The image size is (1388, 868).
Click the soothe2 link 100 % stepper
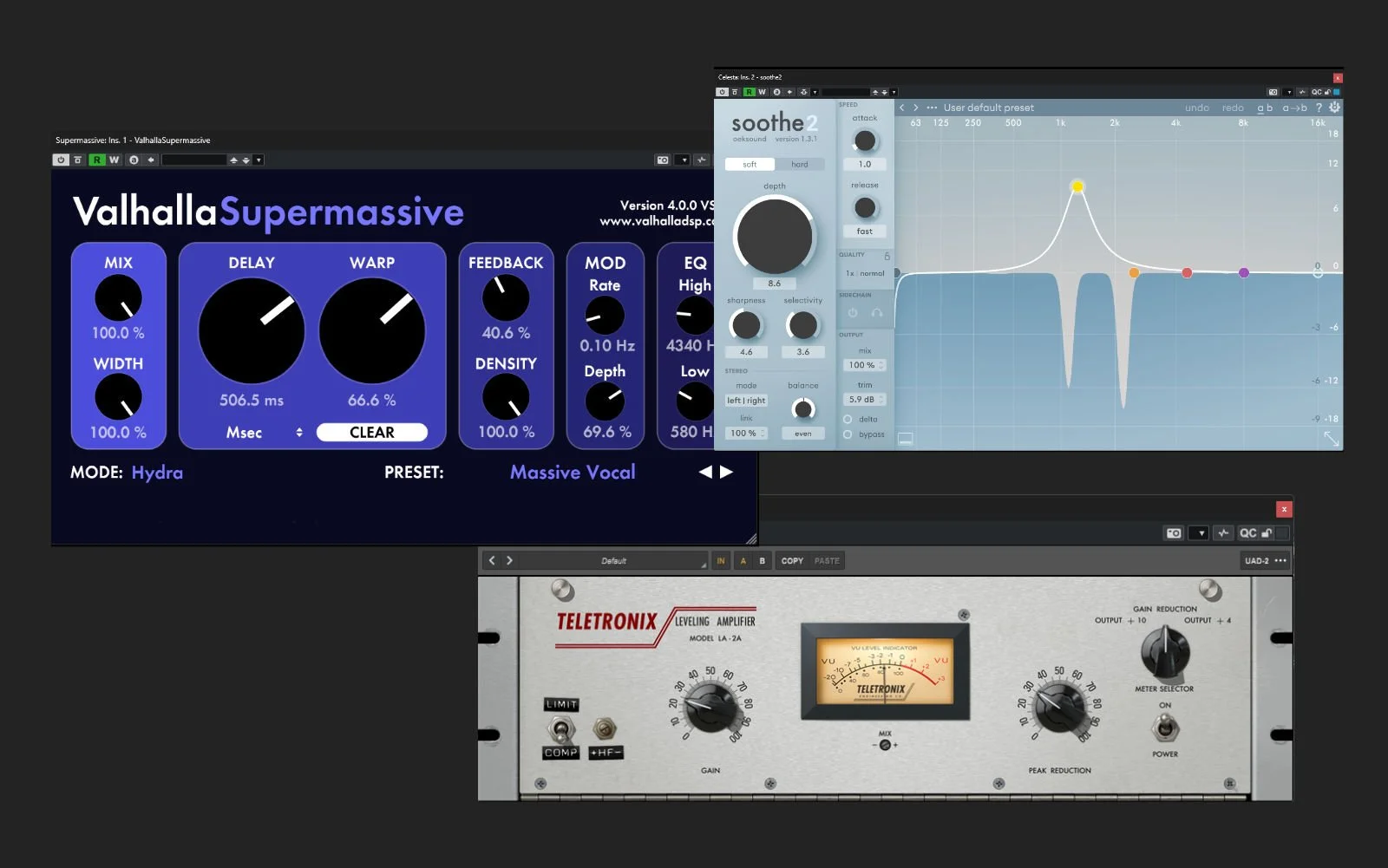tap(746, 433)
